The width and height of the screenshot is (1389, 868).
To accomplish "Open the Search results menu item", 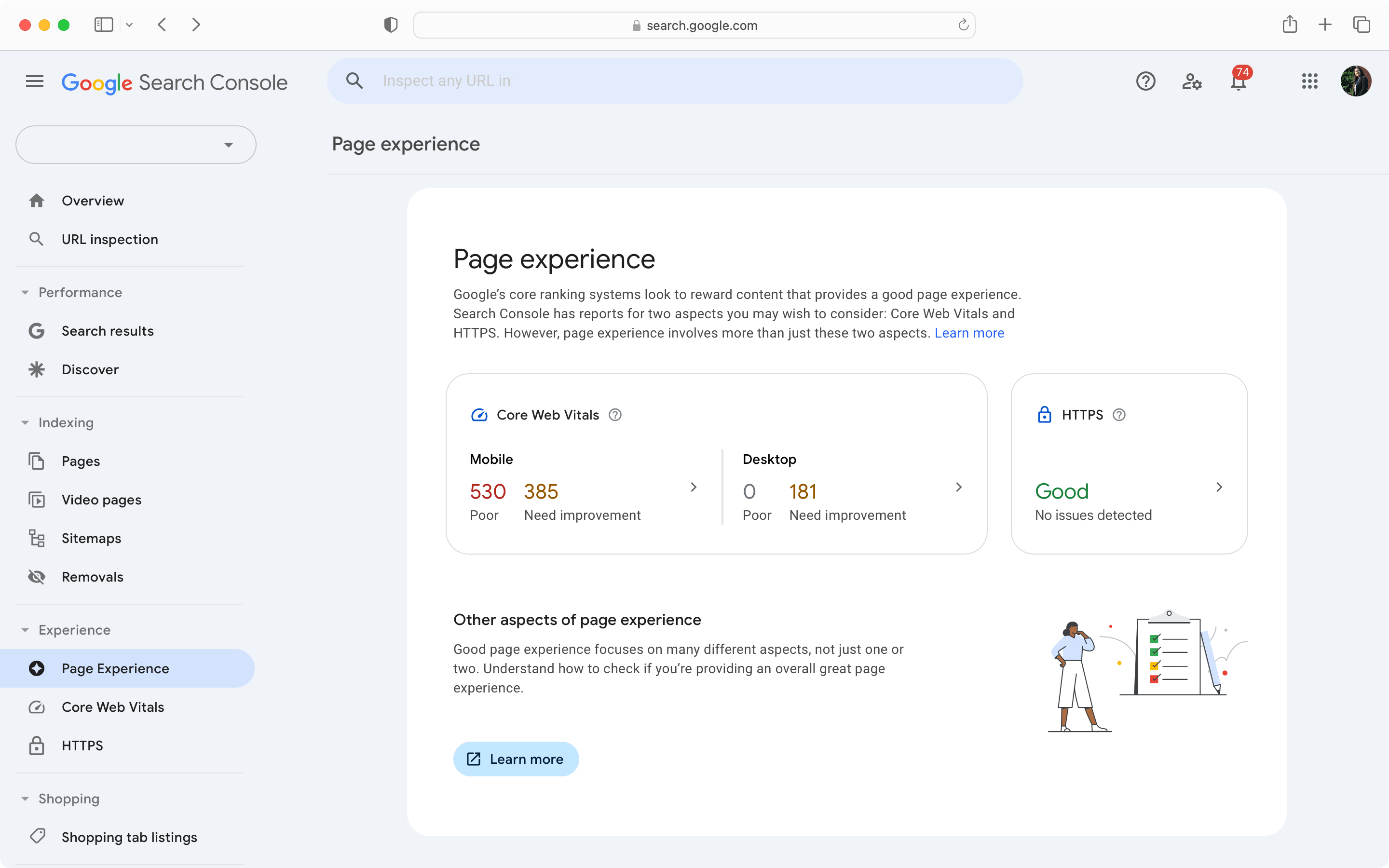I will [x=107, y=330].
